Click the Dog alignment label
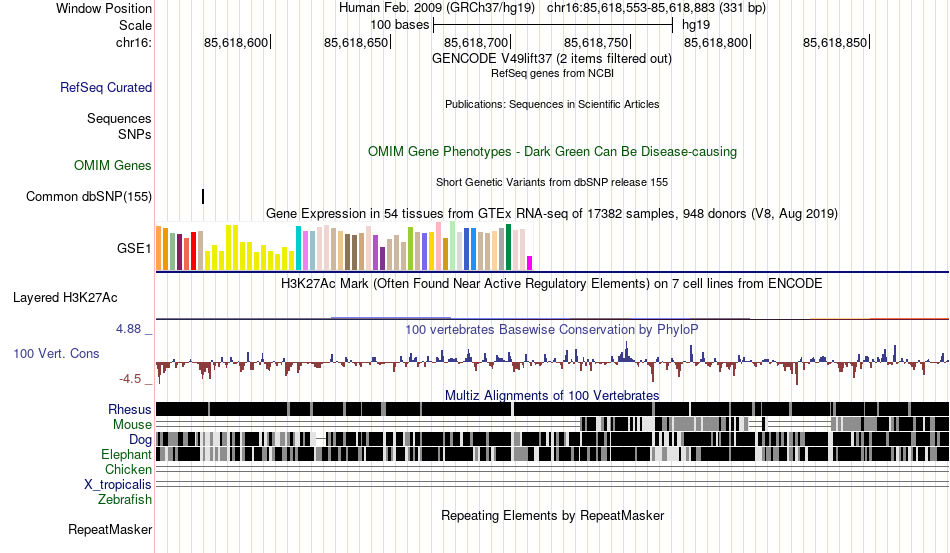This screenshot has height=553, width=950. pos(140,440)
